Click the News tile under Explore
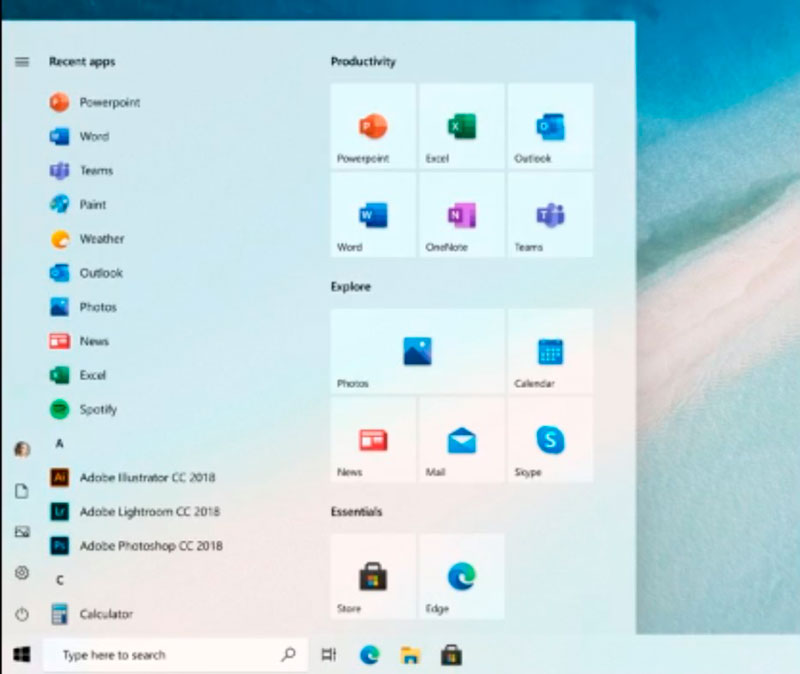 coord(373,440)
